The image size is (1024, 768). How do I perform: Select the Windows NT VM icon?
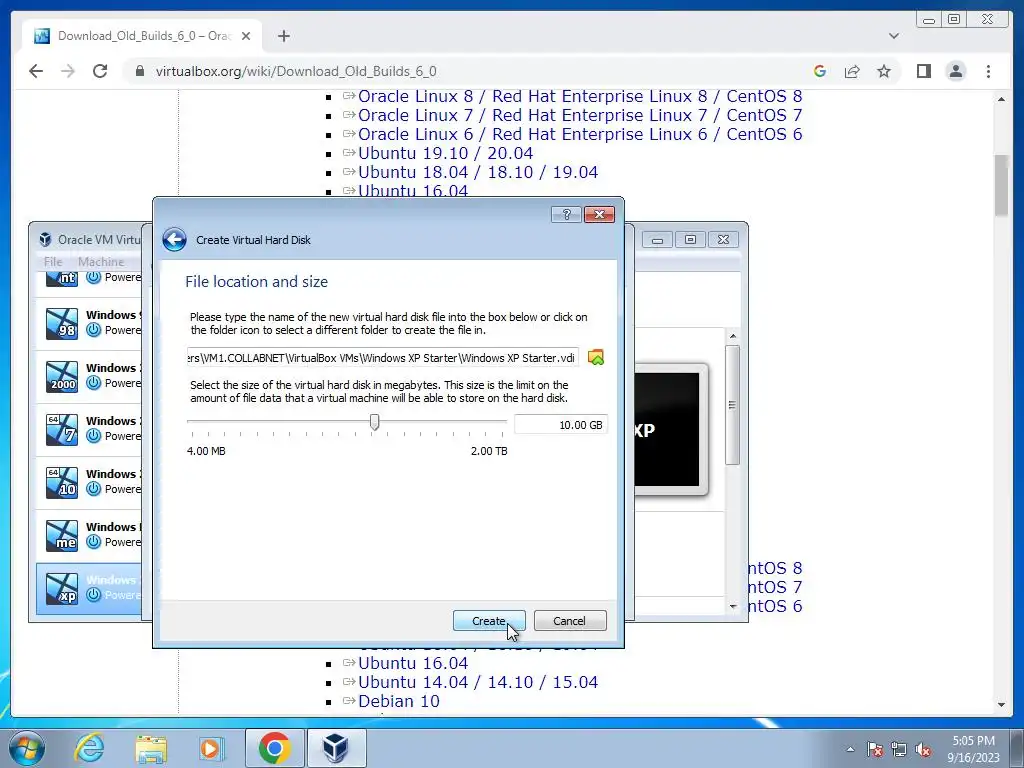coord(62,279)
